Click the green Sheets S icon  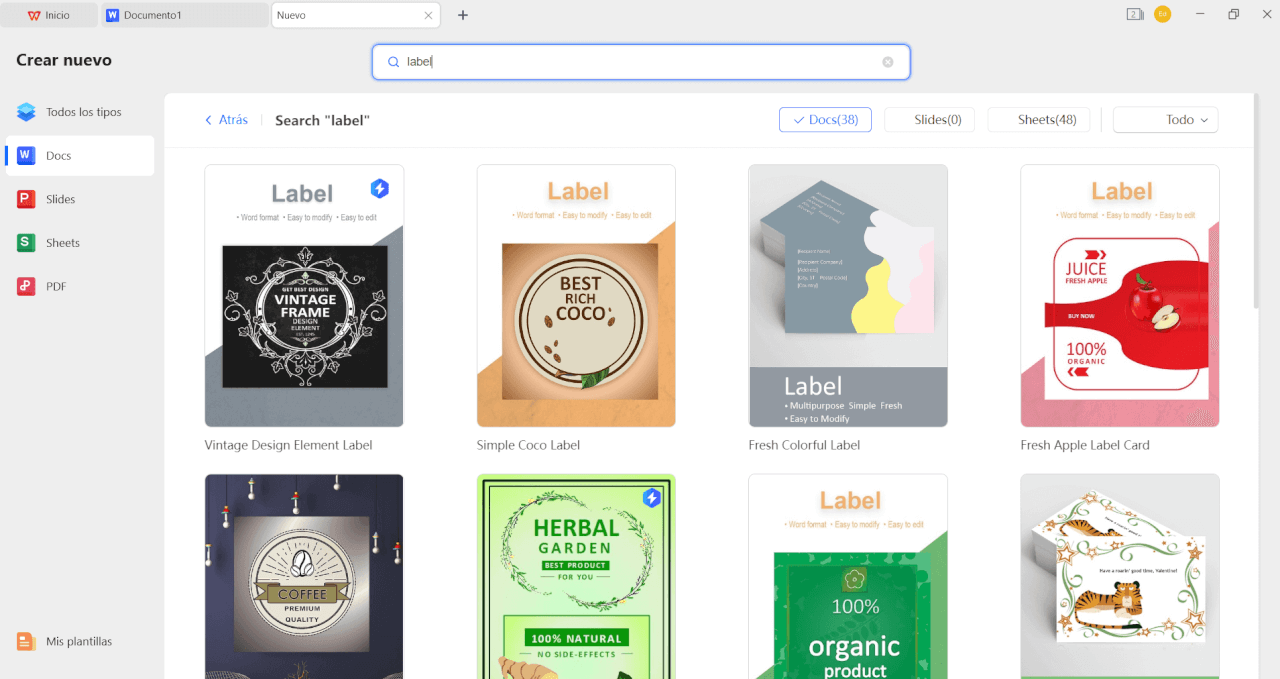point(26,243)
